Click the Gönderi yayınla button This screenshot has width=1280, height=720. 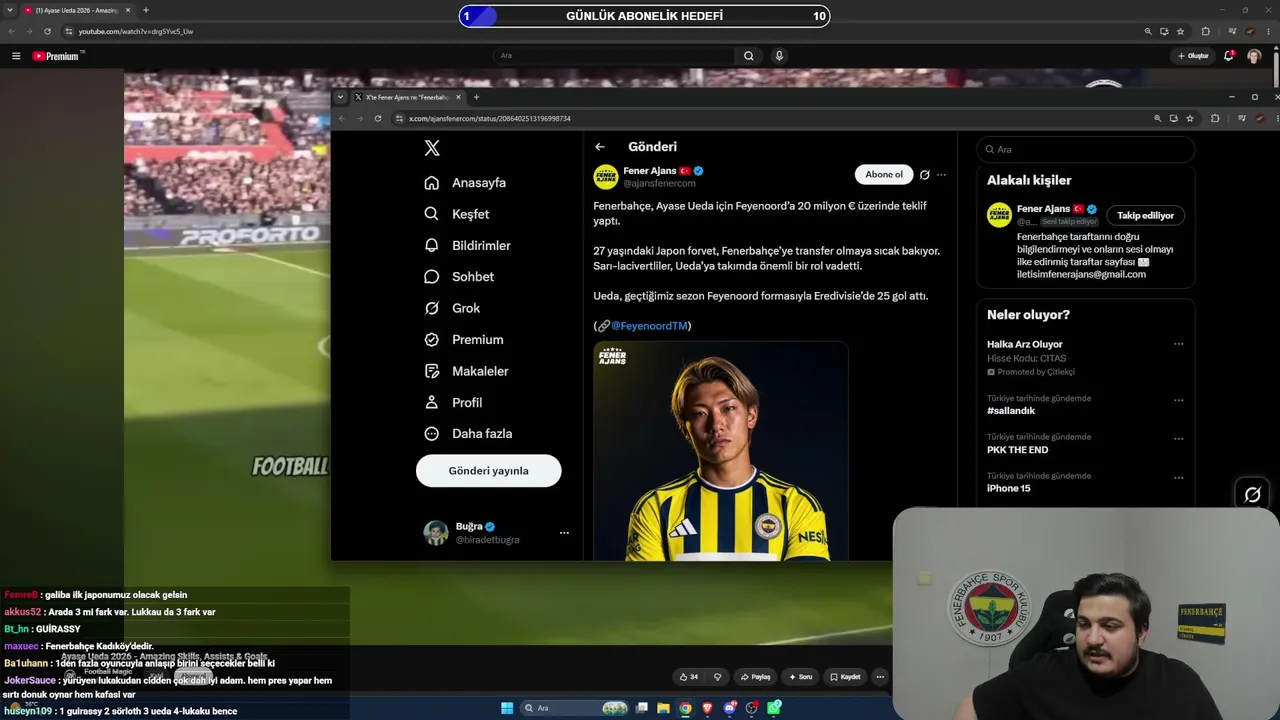pos(489,471)
